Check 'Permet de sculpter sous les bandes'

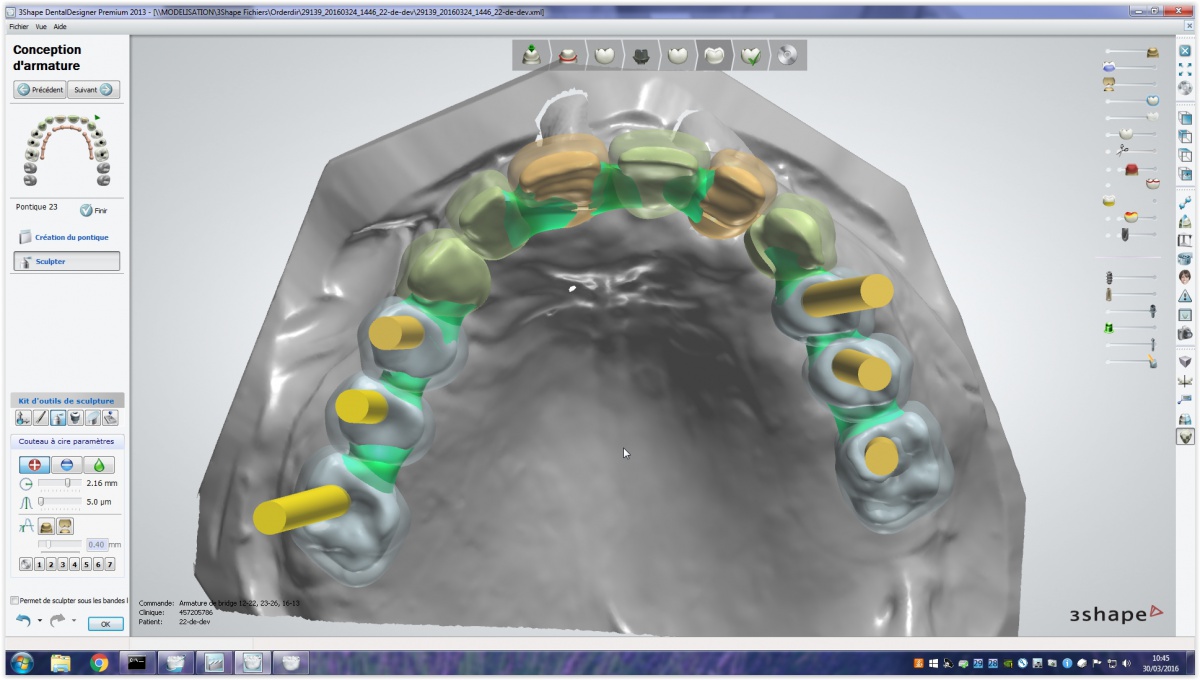14,601
